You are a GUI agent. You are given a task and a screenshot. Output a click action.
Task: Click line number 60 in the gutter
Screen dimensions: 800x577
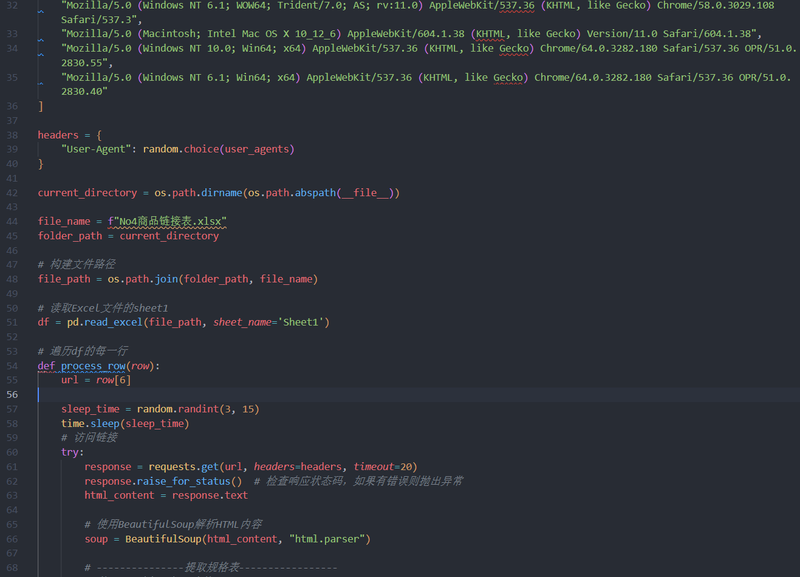pos(12,452)
